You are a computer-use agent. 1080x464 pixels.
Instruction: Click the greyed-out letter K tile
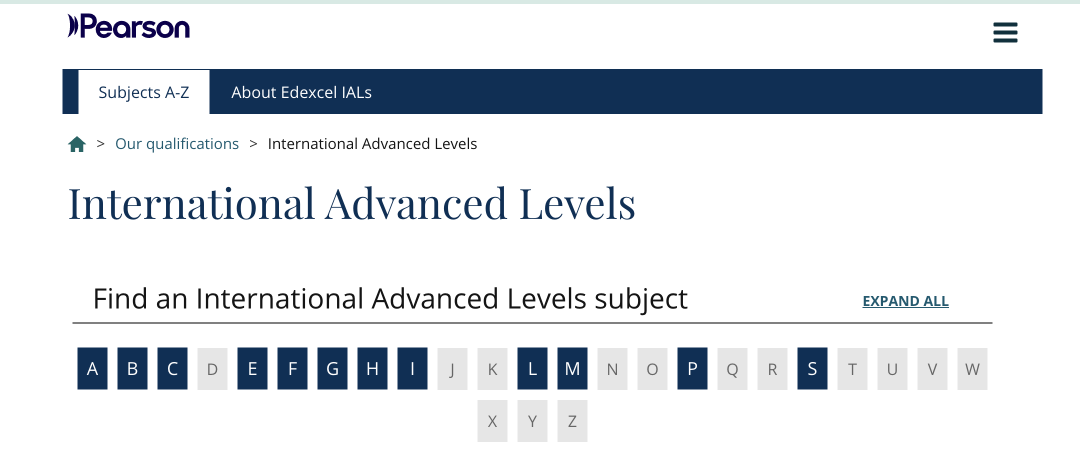(x=492, y=368)
